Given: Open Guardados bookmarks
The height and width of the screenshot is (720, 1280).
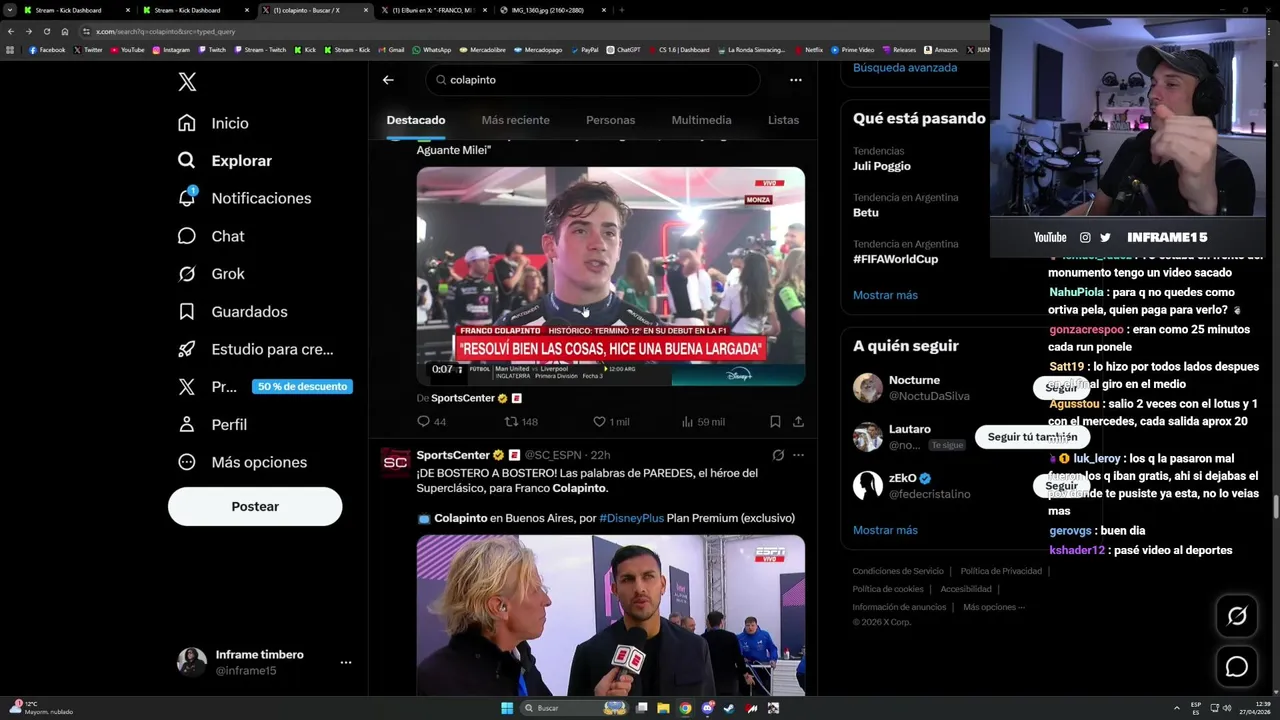Looking at the screenshot, I should coord(232,311).
